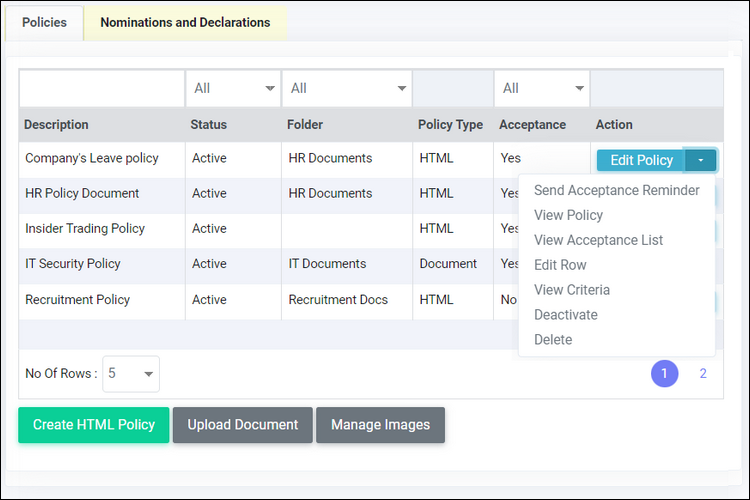Choose View Policy in the dropdown menu
Image resolution: width=750 pixels, height=500 pixels.
568,215
